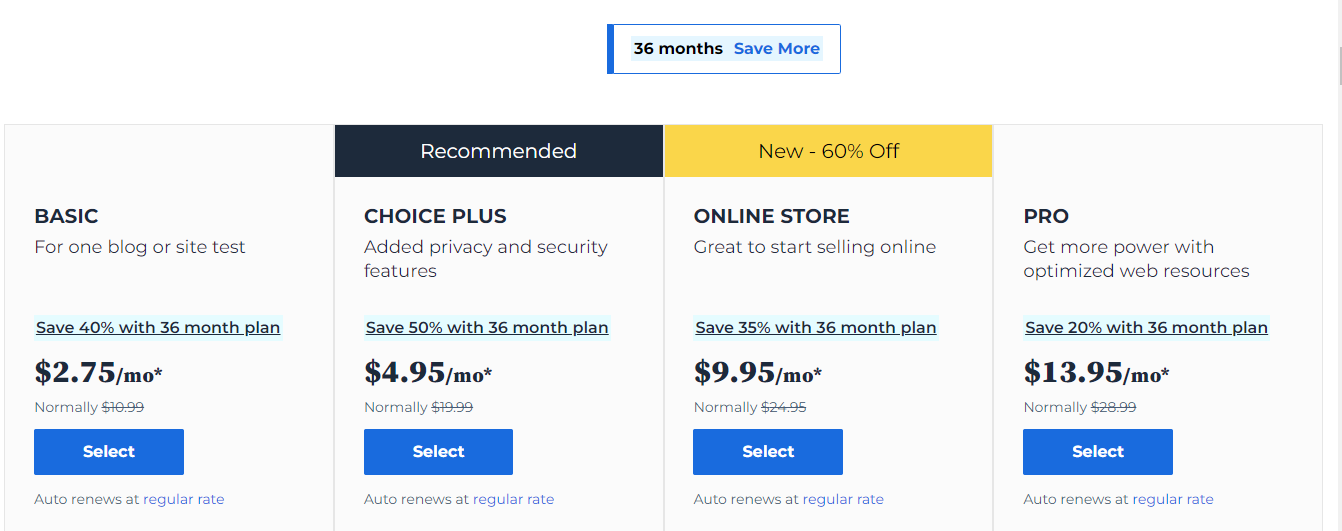Open regular rate link under BASIC plan

[x=184, y=499]
